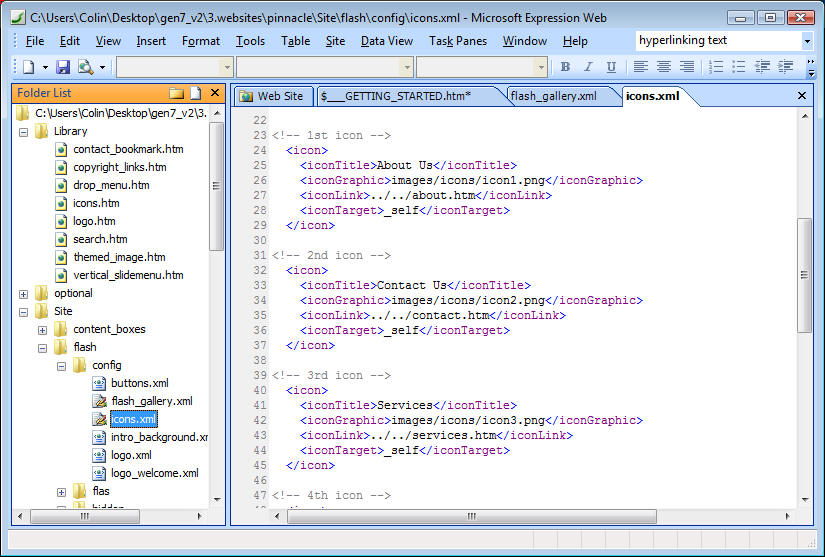This screenshot has height=557, width=825.
Task: Toggle Italic formatting
Action: pos(587,67)
